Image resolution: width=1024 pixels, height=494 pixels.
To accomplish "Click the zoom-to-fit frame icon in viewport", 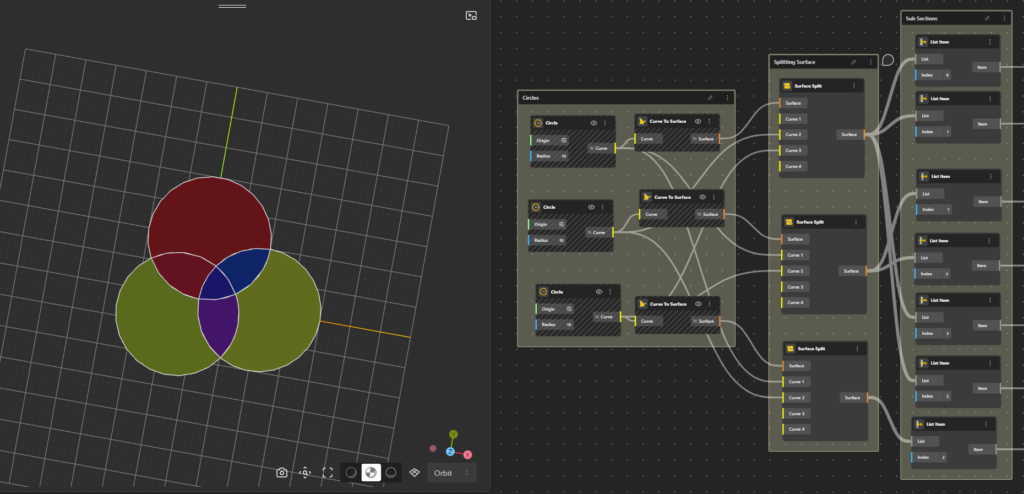I will tap(327, 472).
